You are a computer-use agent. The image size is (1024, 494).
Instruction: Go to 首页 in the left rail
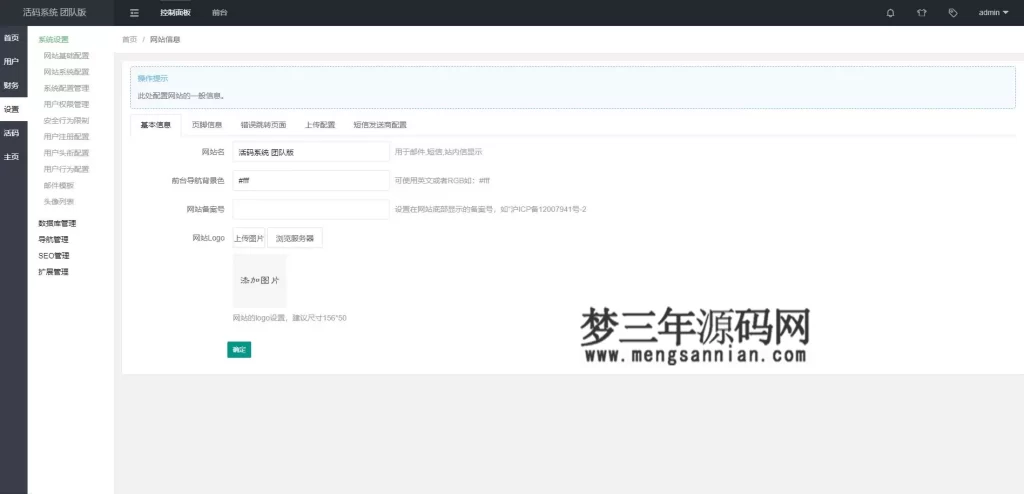12,38
